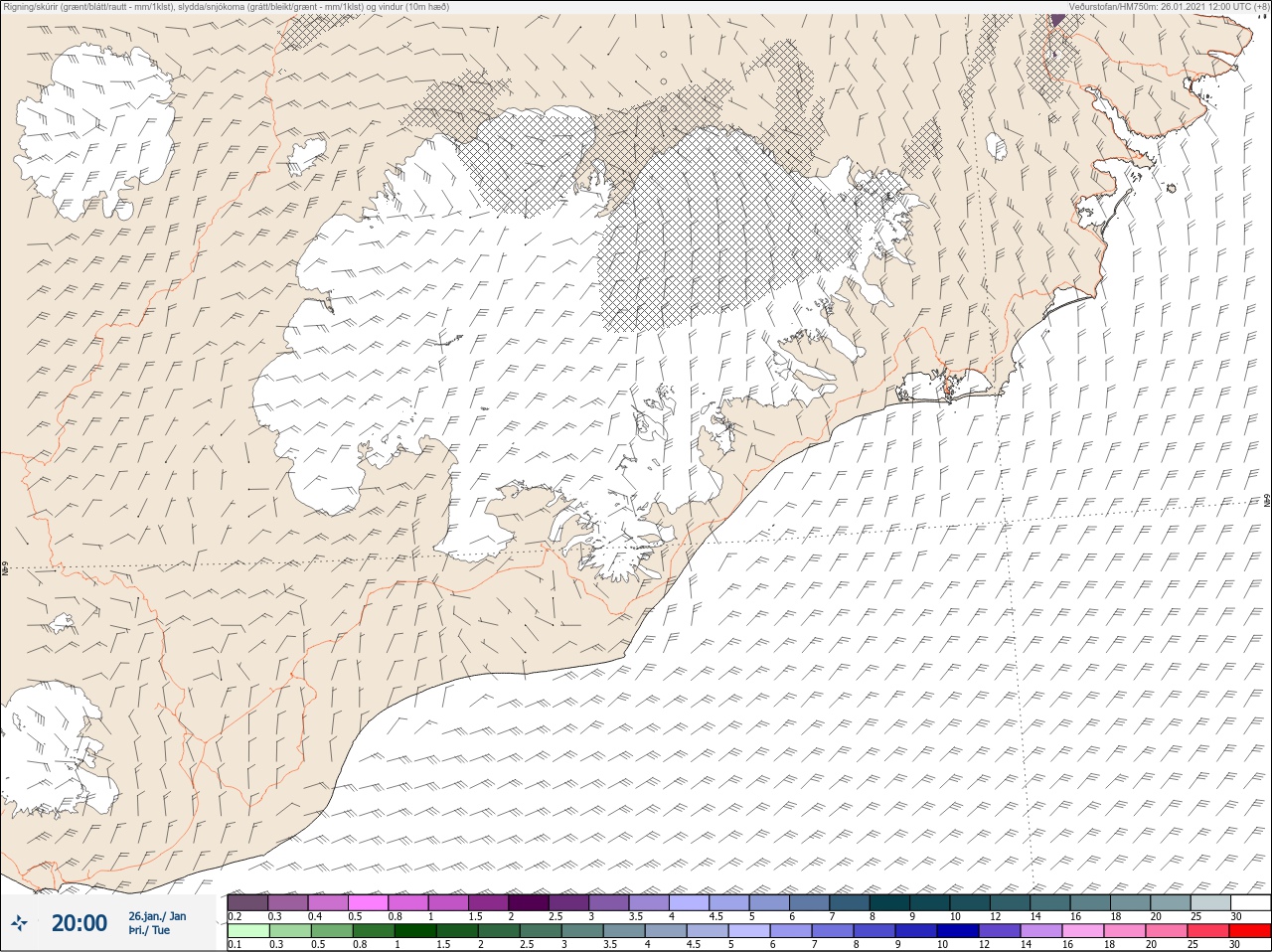This screenshot has height=952, width=1272.
Task: Select upper legend swatch labeled 6
Action: (810, 902)
